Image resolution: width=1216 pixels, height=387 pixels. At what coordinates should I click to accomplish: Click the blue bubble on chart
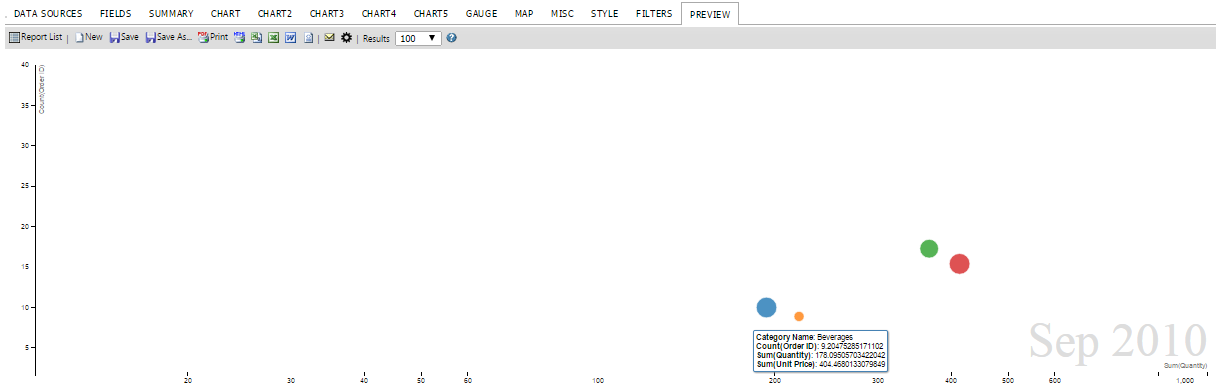point(766,308)
